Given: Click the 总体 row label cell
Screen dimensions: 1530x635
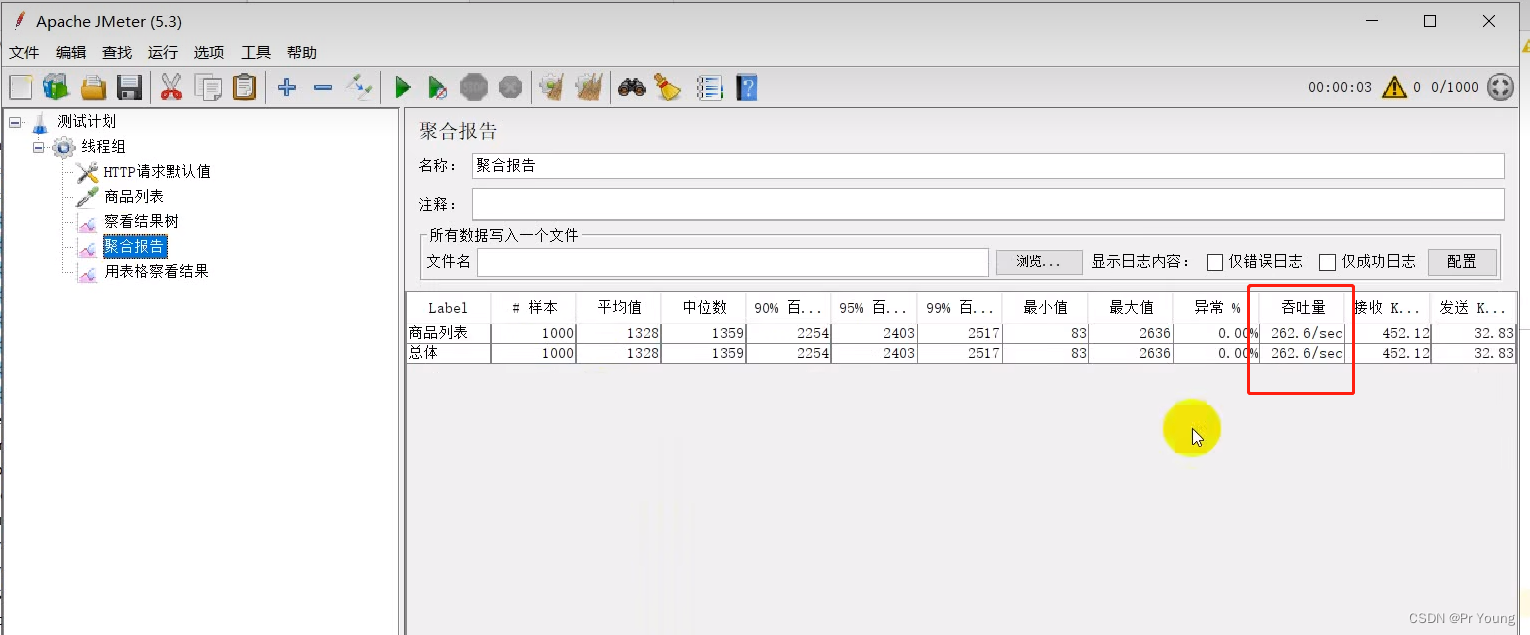Looking at the screenshot, I should [448, 353].
